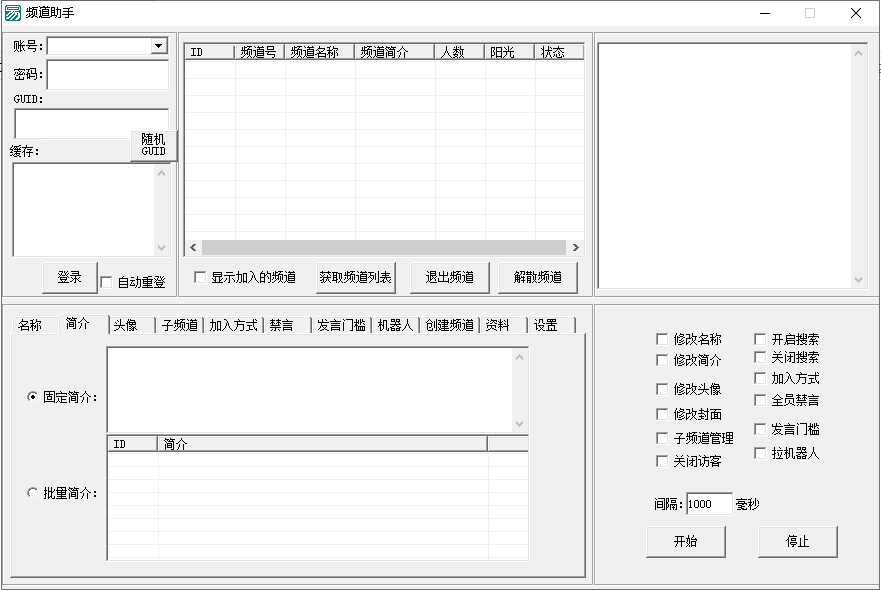Screen dimensions: 881x591
Task: Open the 机器人 tab
Action: (396, 325)
